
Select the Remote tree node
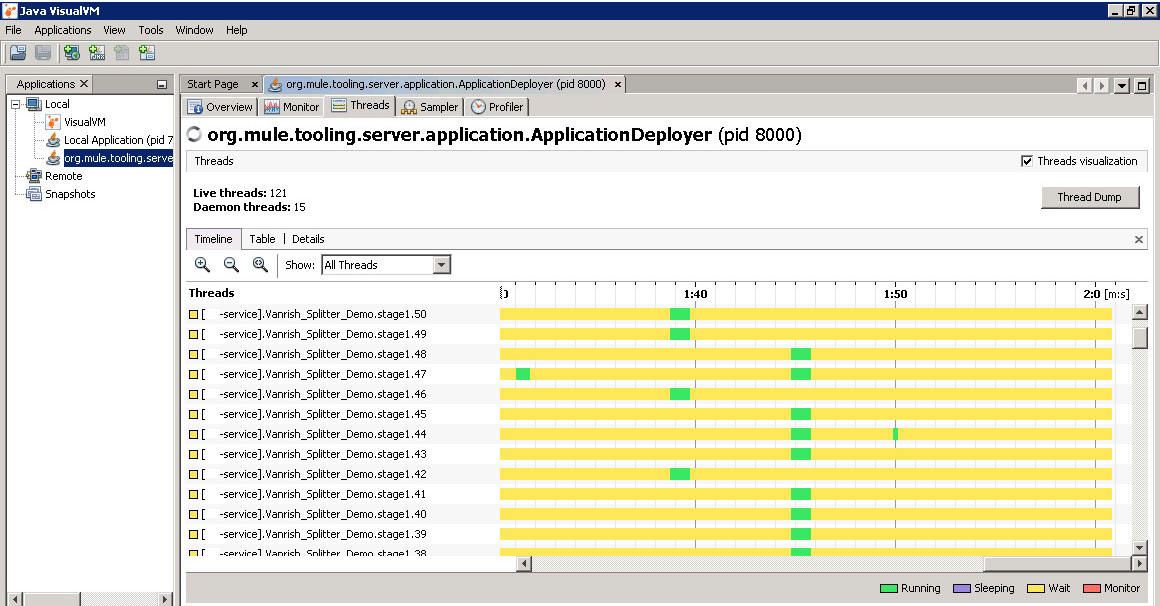64,176
